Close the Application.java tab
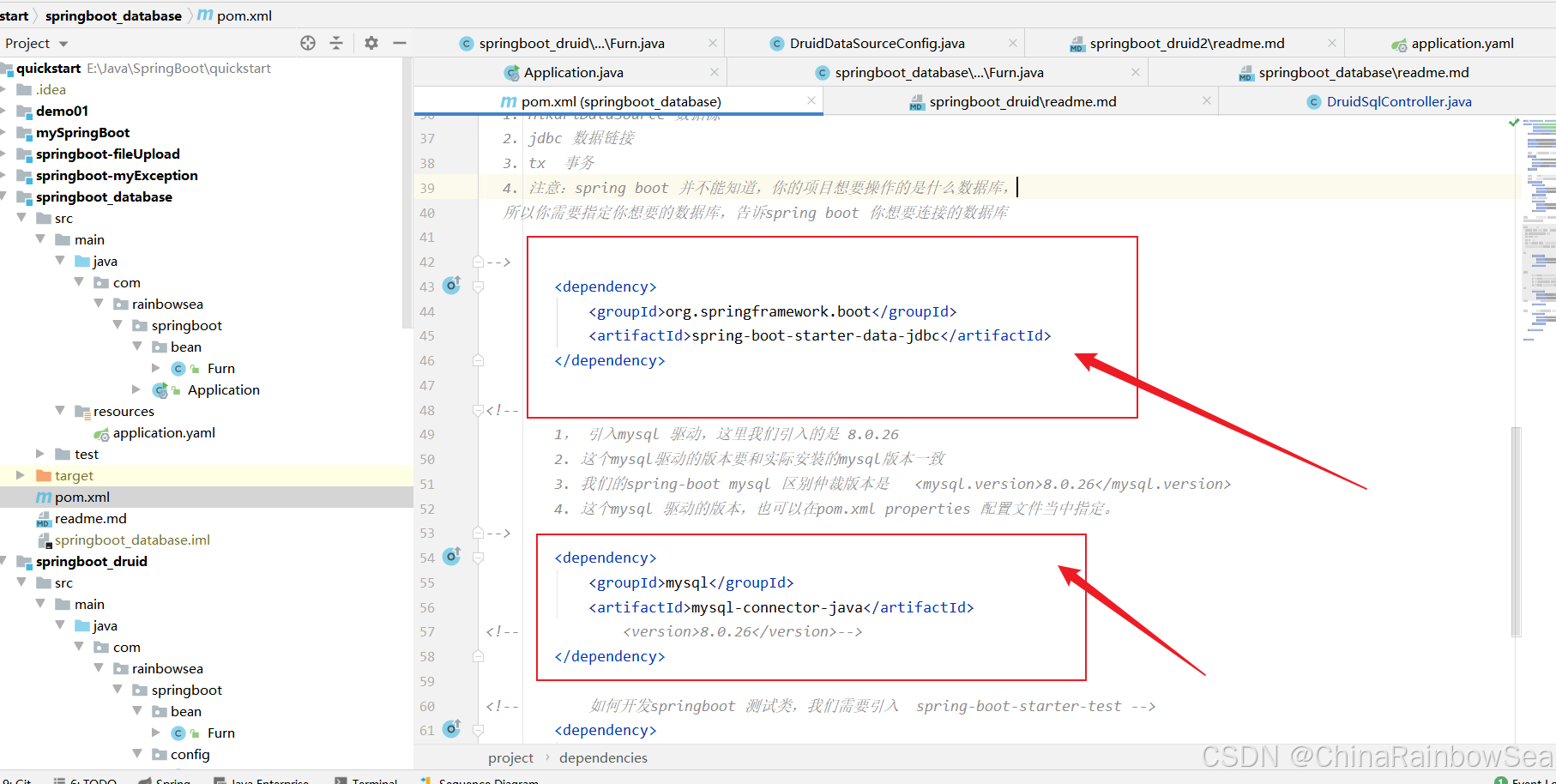Screen dimensions: 1556x784 715,72
